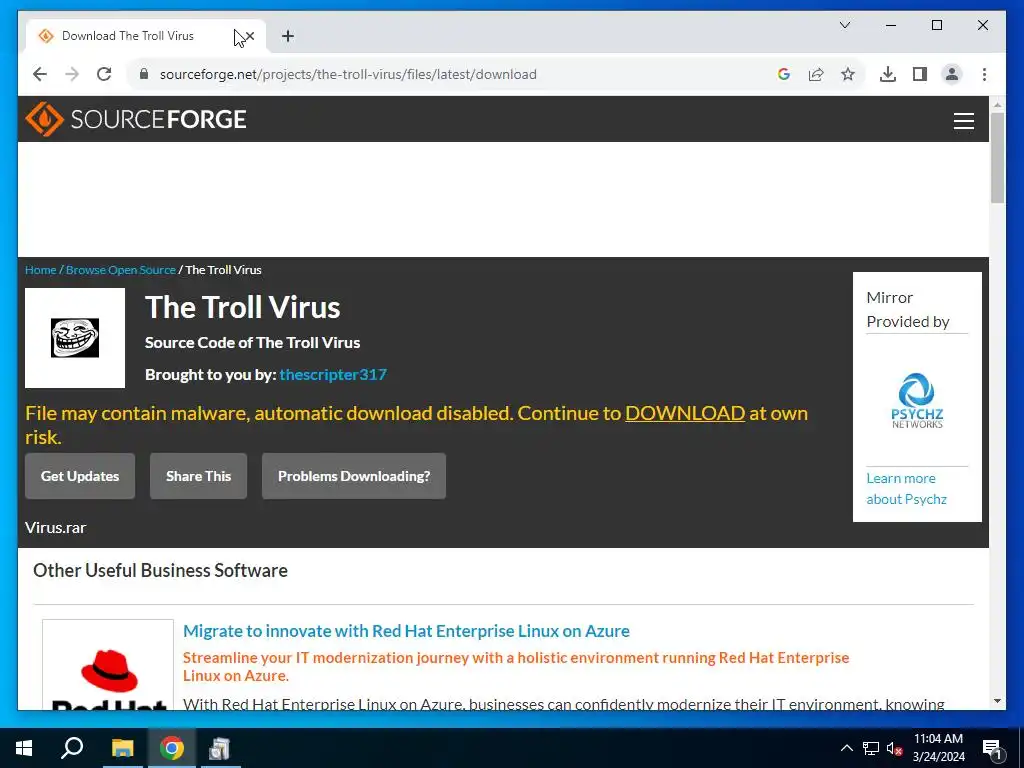
Task: Close the Download The Troll Virus tab
Action: pyautogui.click(x=249, y=36)
